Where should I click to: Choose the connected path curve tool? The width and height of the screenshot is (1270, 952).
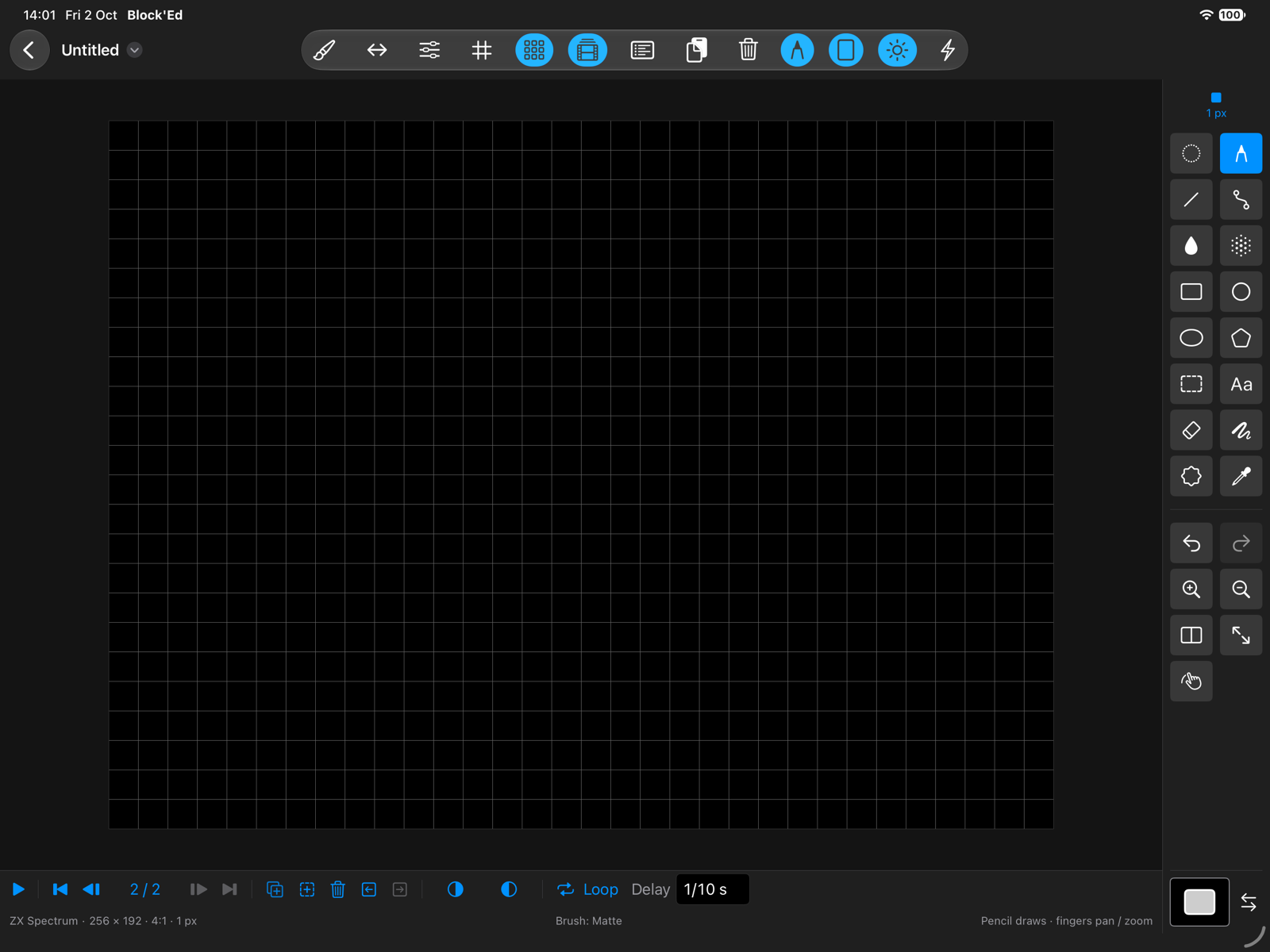click(x=1241, y=199)
